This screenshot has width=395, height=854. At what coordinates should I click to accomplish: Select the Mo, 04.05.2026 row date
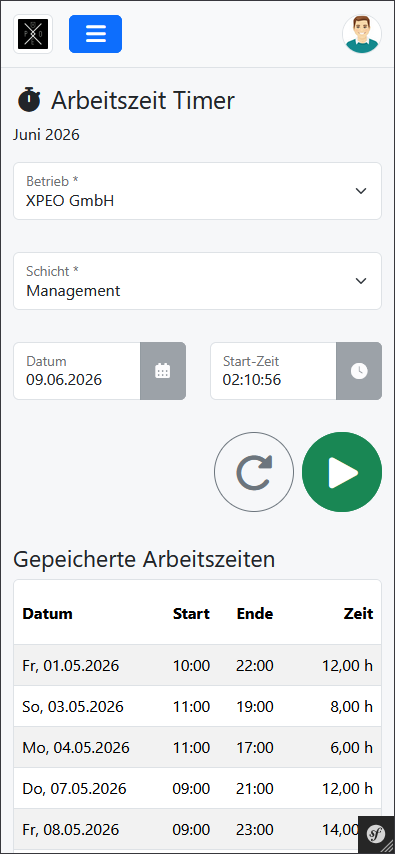[76, 748]
